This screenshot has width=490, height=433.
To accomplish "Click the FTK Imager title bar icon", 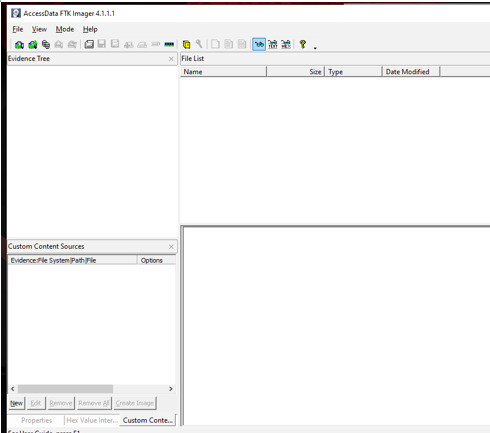I will point(16,13).
